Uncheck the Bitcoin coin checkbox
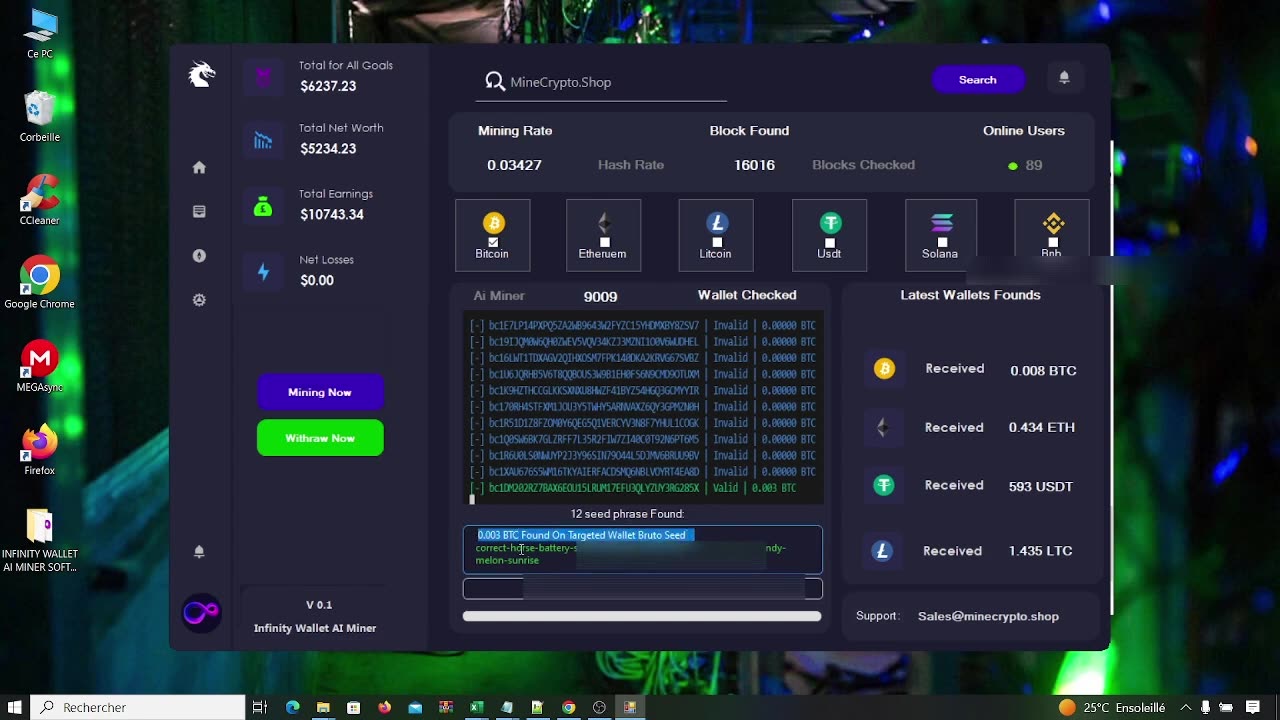 (493, 242)
